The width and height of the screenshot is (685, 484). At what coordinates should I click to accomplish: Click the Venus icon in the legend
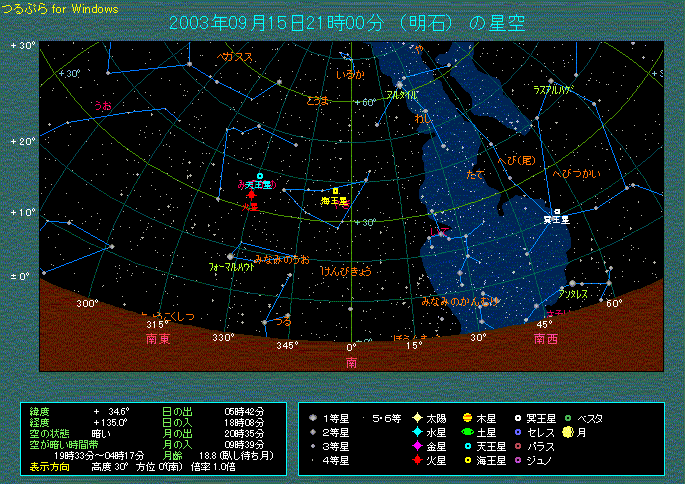click(x=415, y=446)
